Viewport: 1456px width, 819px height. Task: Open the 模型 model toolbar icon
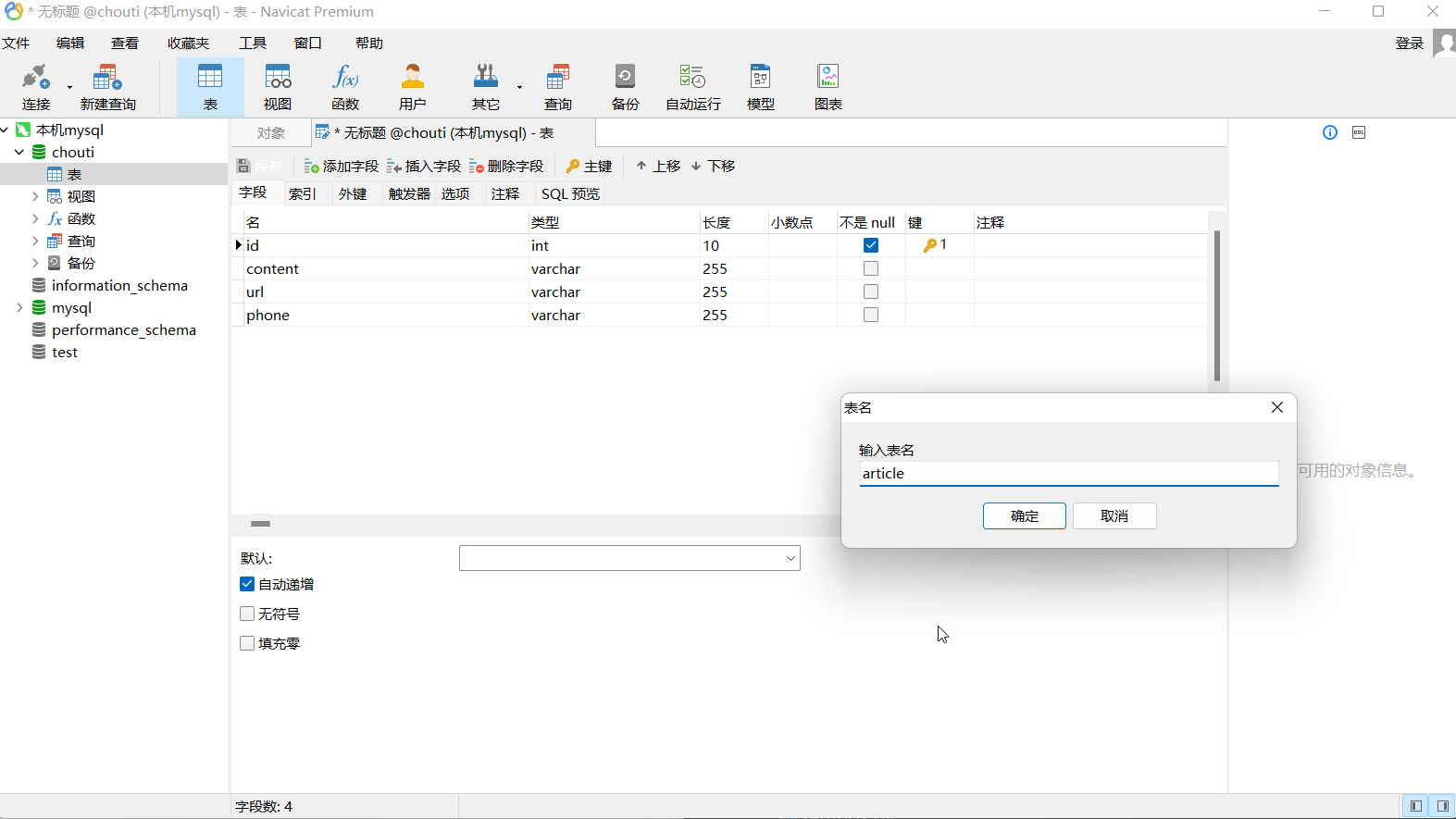coord(760,87)
